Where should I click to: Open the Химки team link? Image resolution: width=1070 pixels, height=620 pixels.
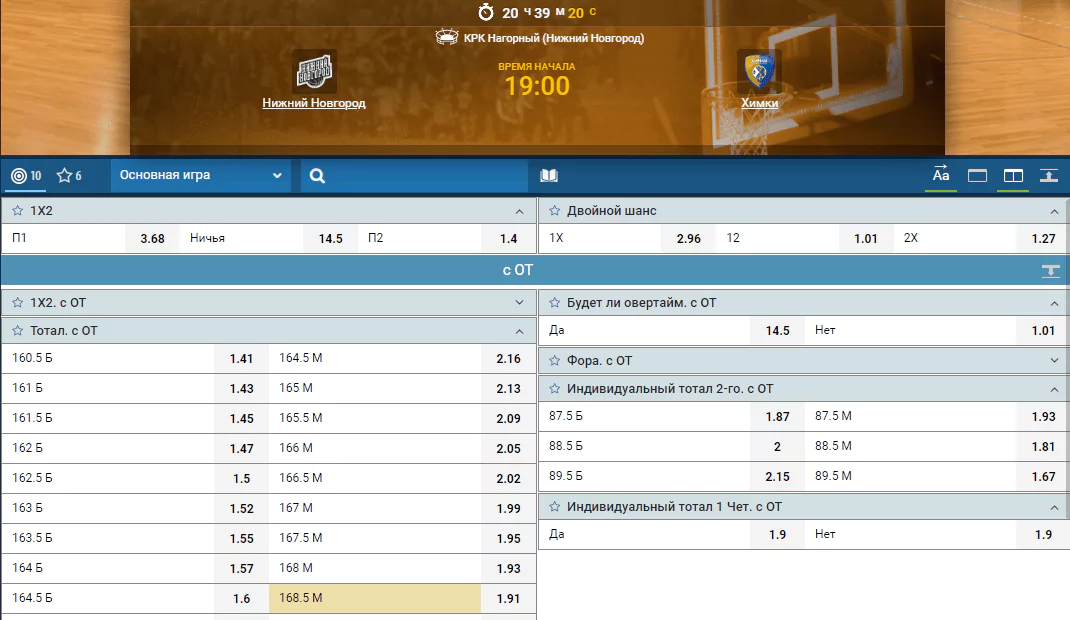click(x=760, y=103)
